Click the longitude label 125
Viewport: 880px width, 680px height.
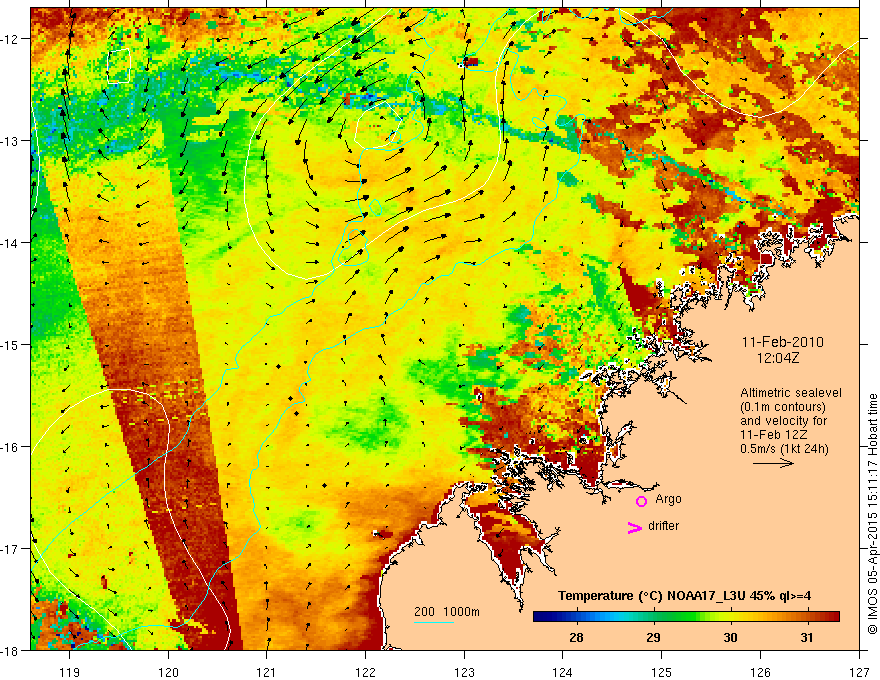click(662, 672)
